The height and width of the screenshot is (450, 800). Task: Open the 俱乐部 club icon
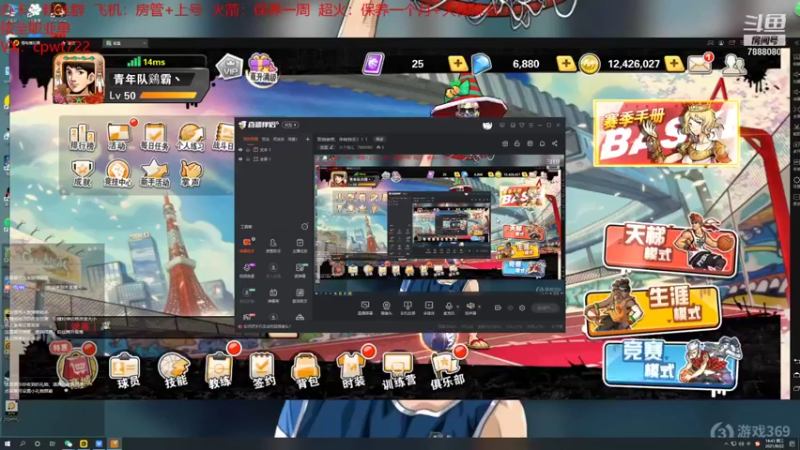click(447, 371)
